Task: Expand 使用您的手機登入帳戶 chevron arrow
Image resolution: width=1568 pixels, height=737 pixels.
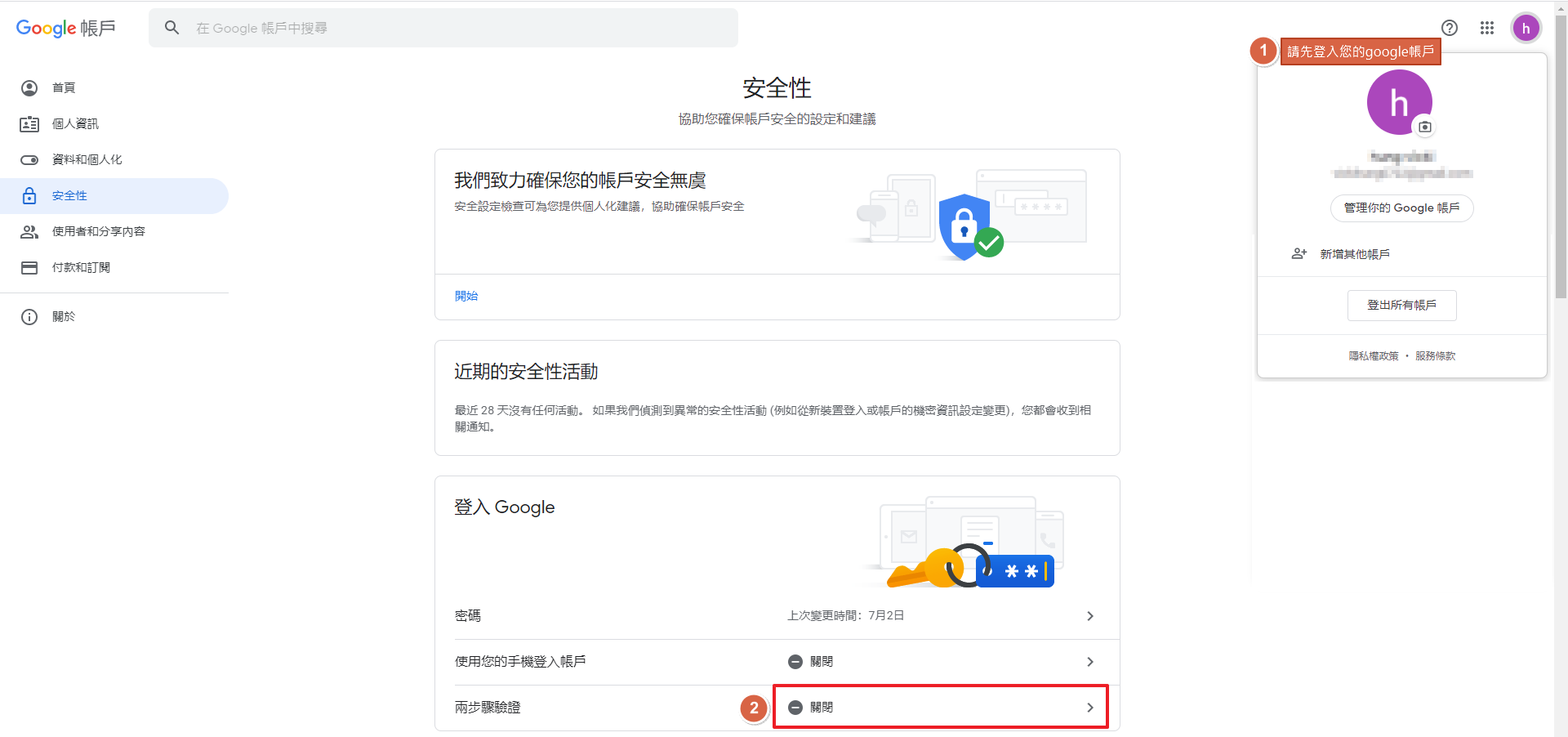Action: pyautogui.click(x=1090, y=662)
